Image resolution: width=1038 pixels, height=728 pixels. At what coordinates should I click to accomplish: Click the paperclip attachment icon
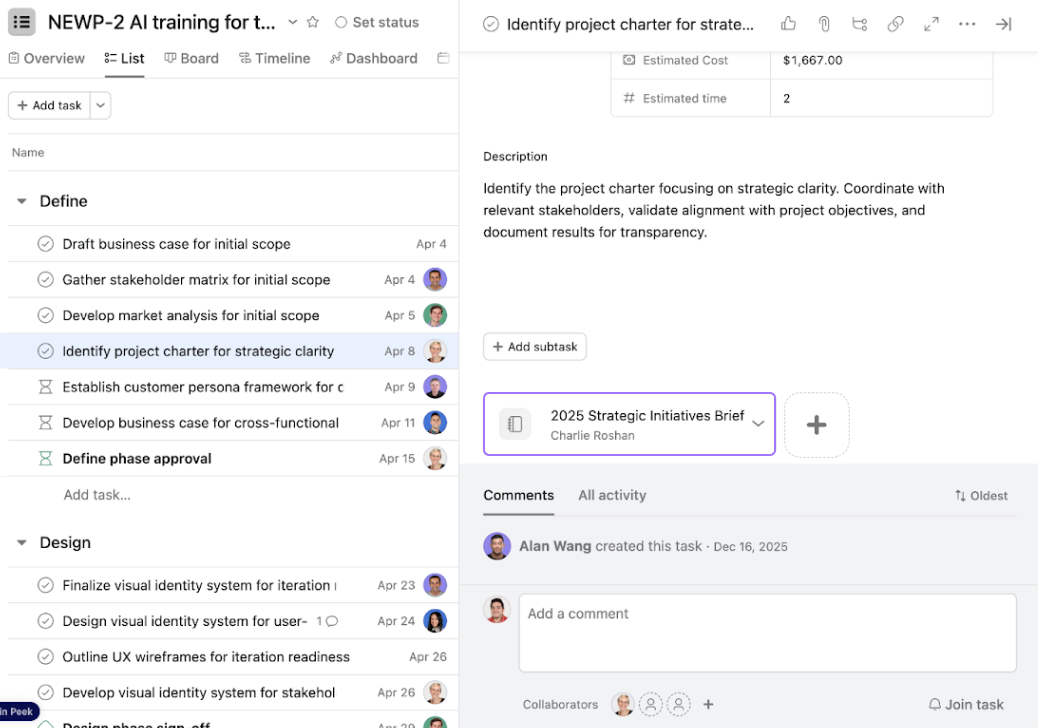point(824,24)
